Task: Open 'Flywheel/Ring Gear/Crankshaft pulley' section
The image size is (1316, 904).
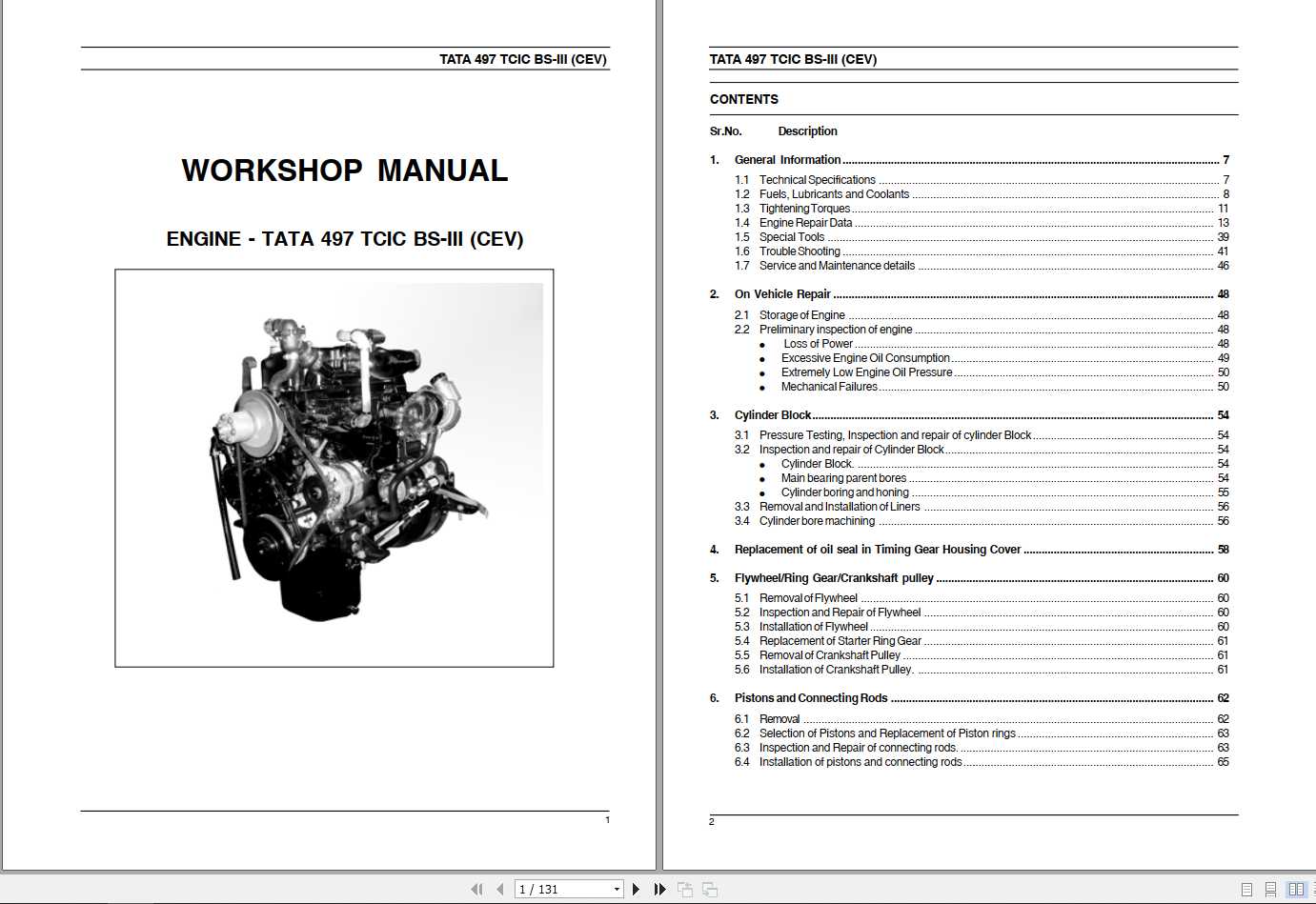Action: point(969,578)
